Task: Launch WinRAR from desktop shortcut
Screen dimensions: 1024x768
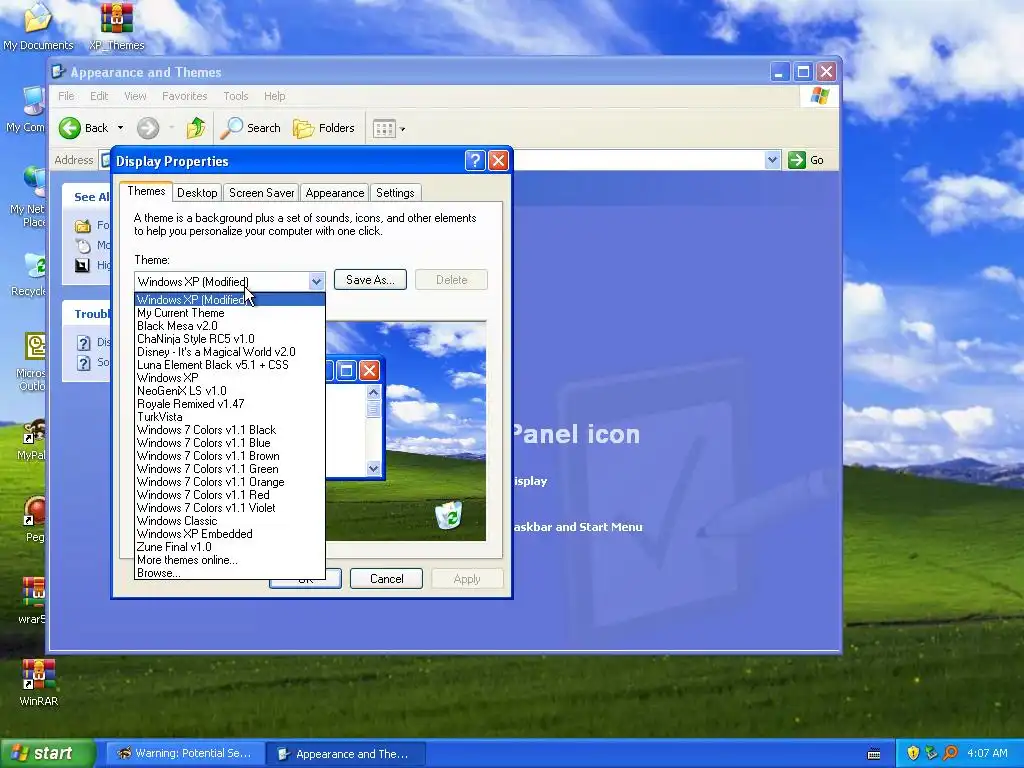Action: (x=39, y=682)
